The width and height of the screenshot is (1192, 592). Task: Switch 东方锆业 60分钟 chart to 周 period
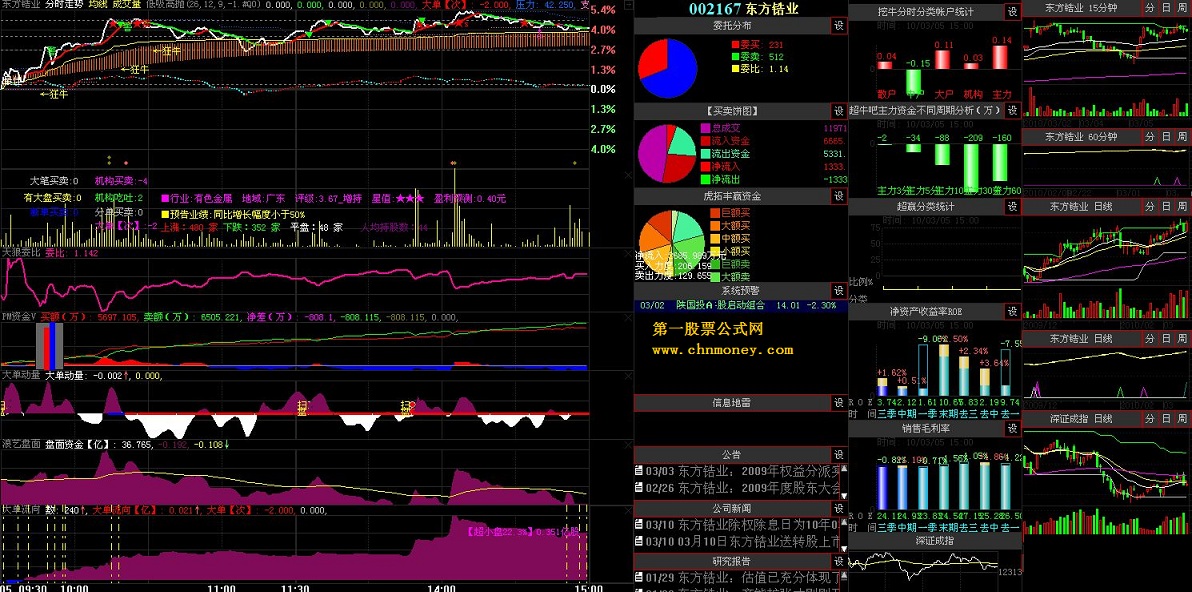pos(1183,137)
